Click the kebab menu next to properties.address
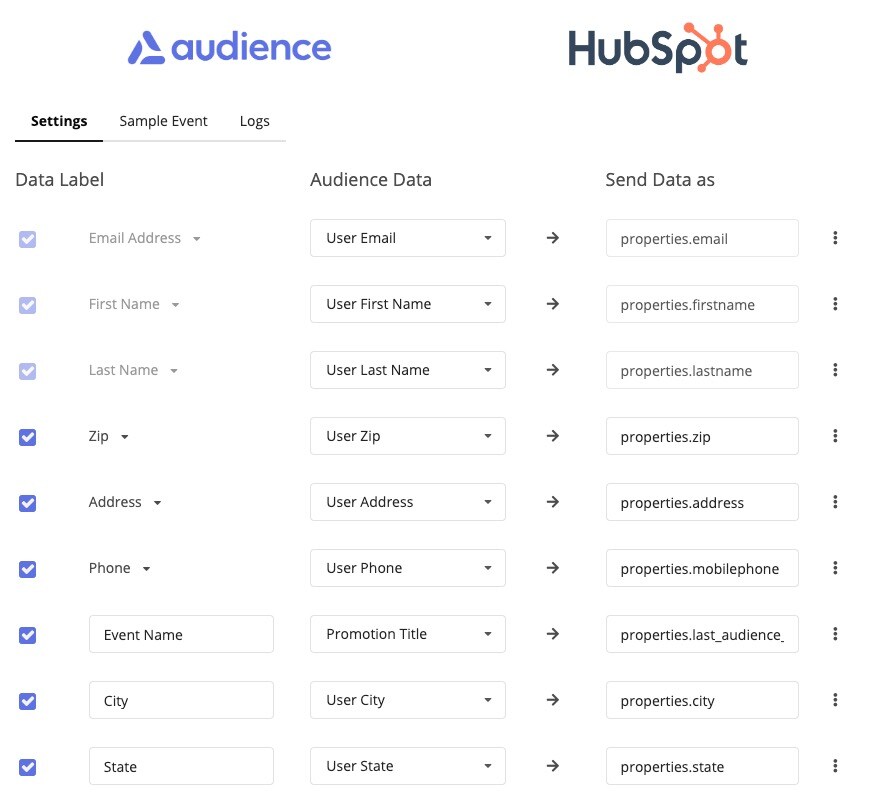 pyautogui.click(x=835, y=502)
